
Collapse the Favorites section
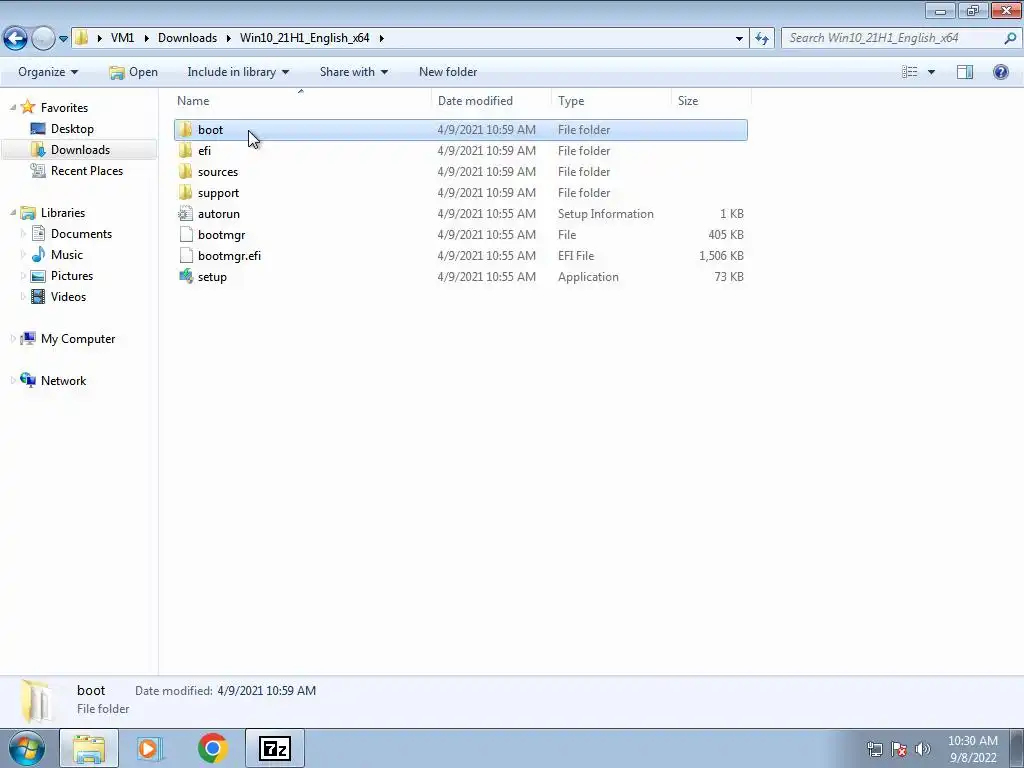pos(13,107)
